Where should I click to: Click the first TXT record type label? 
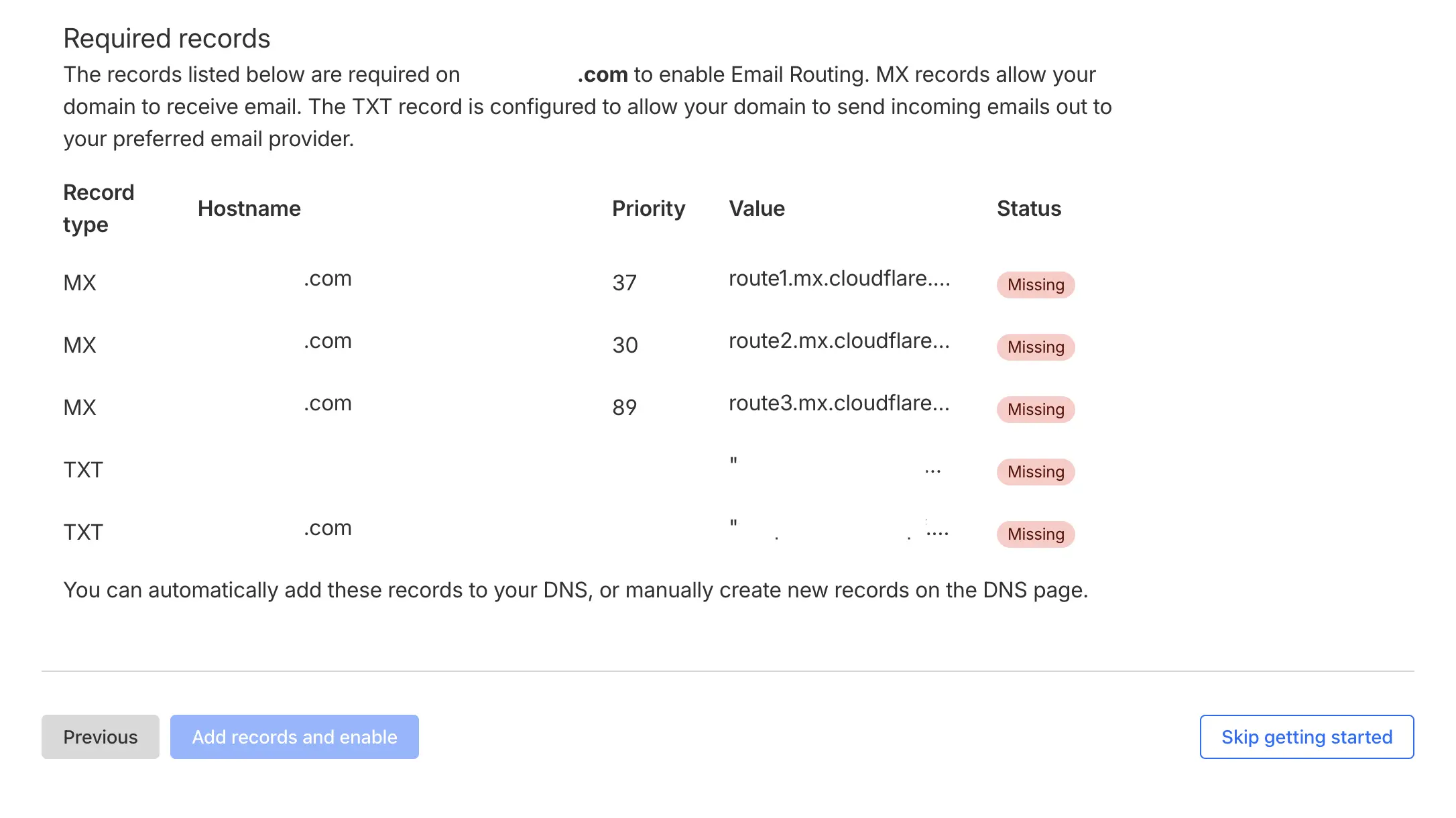[83, 469]
